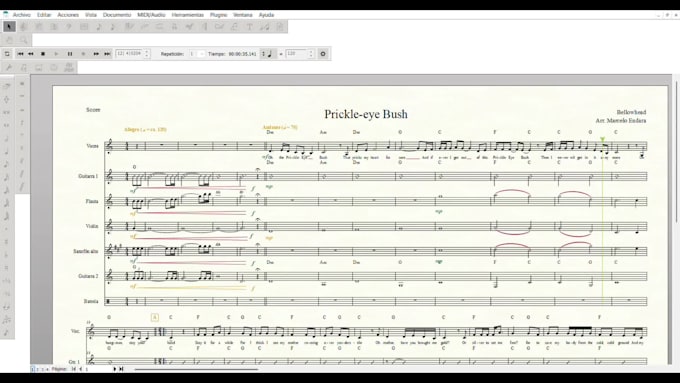Click the Página number field
The width and height of the screenshot is (680, 383).
pyautogui.click(x=98, y=369)
